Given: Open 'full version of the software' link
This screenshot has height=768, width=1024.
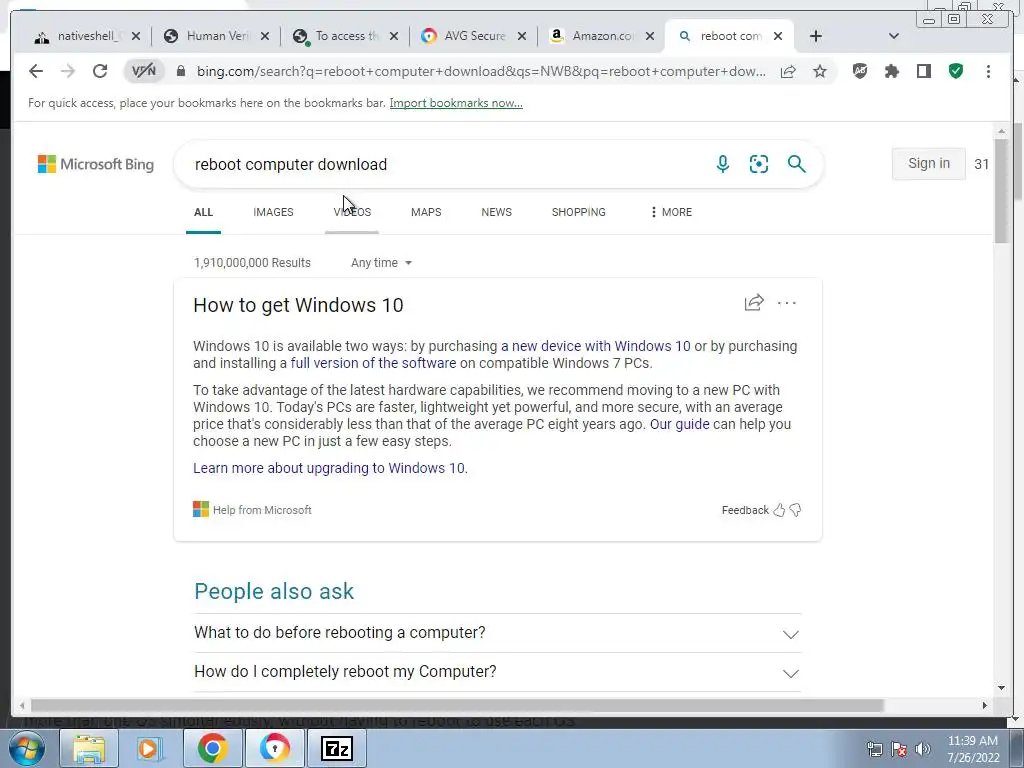Looking at the screenshot, I should [374, 363].
